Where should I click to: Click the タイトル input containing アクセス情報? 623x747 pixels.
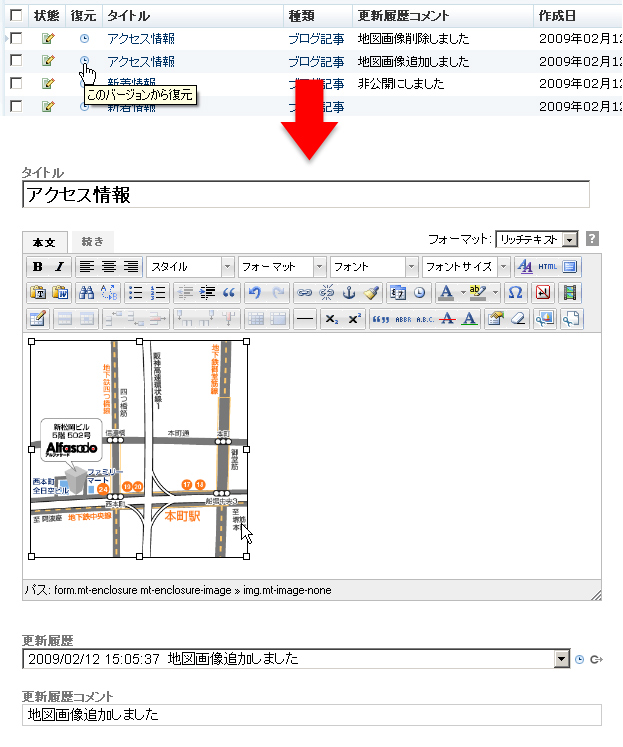[x=306, y=194]
